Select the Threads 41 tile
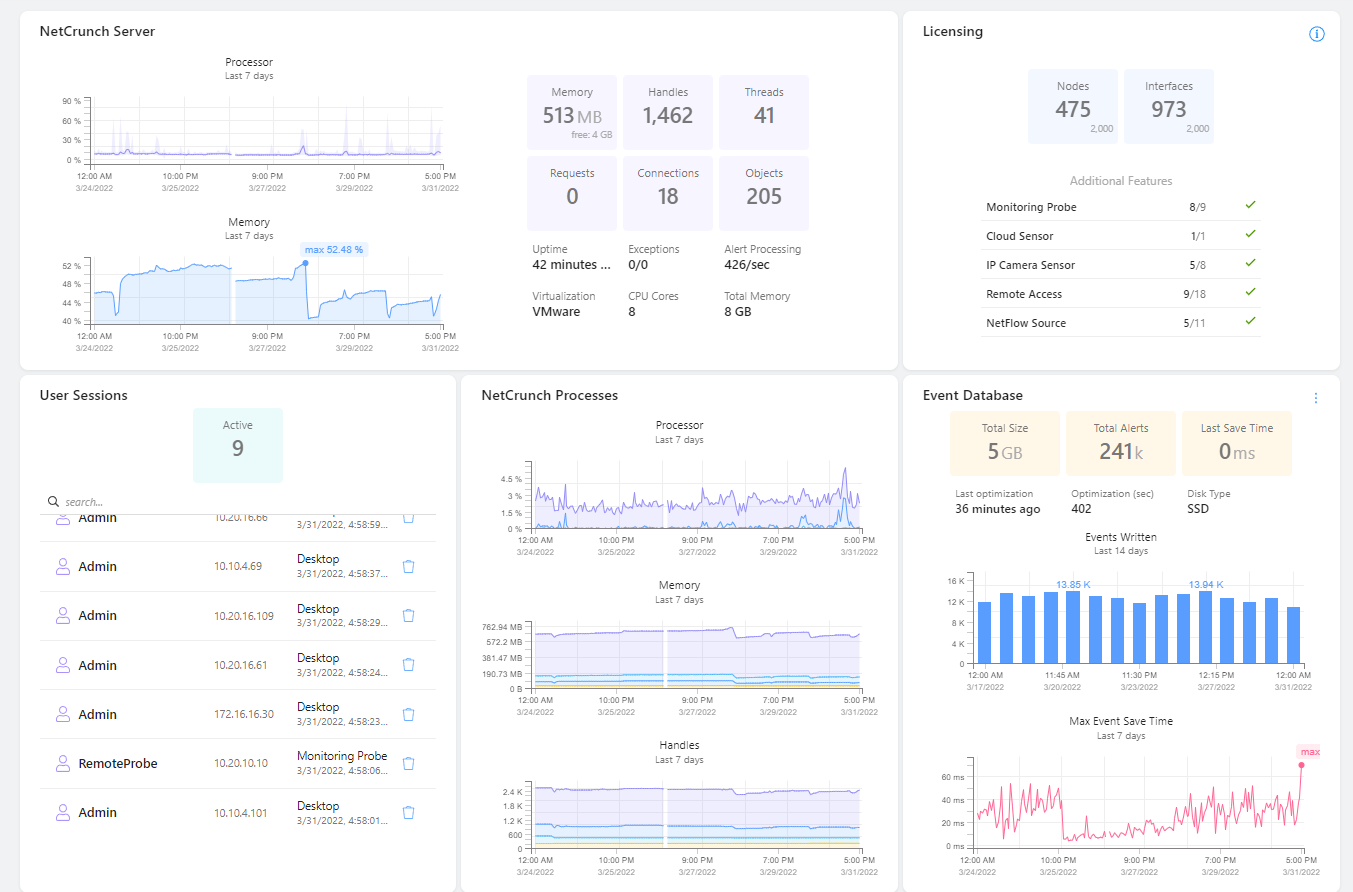This screenshot has height=892, width=1353. point(764,112)
